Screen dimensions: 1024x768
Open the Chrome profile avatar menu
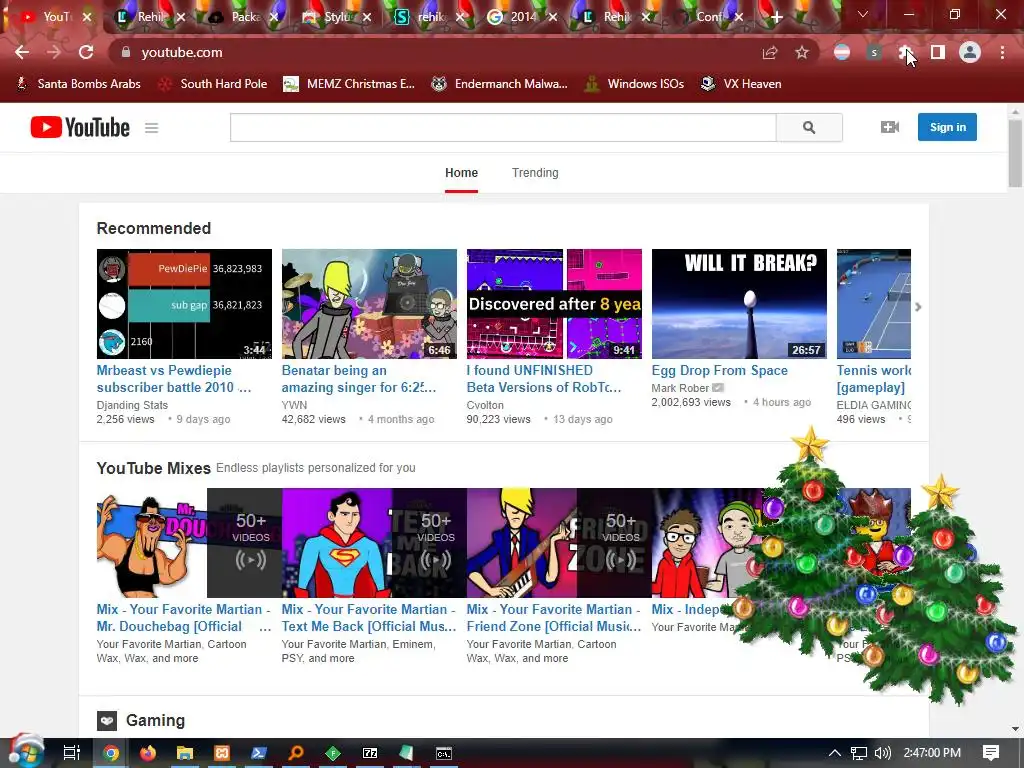(x=970, y=52)
